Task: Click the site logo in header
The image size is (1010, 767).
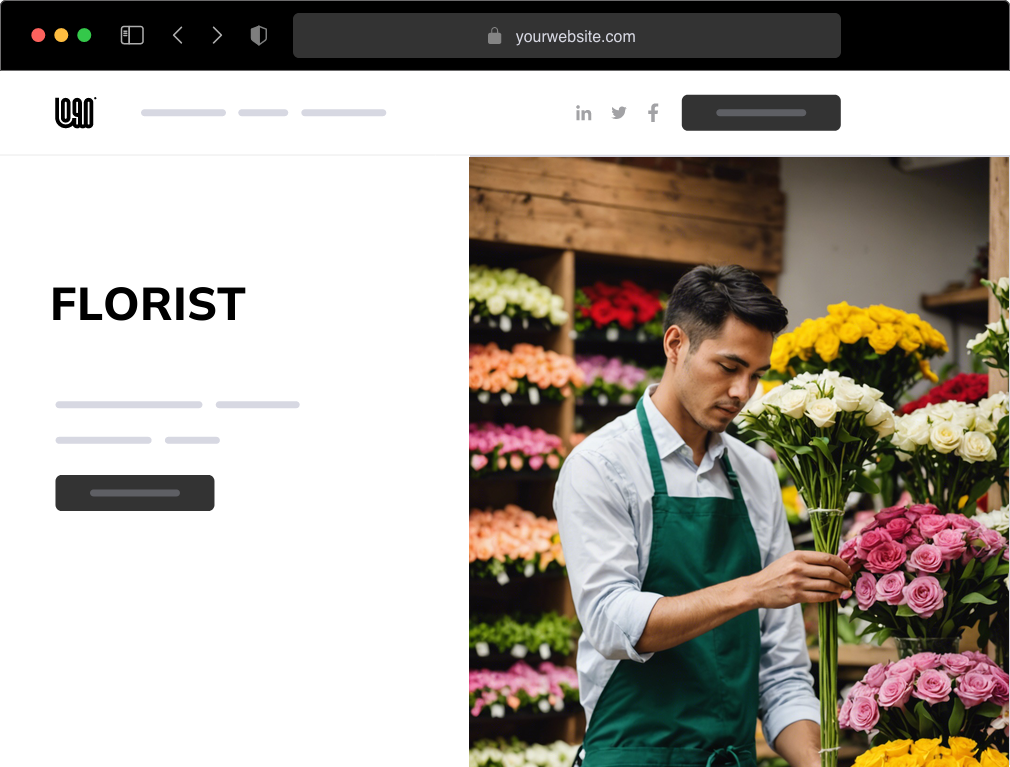Action: pos(75,113)
